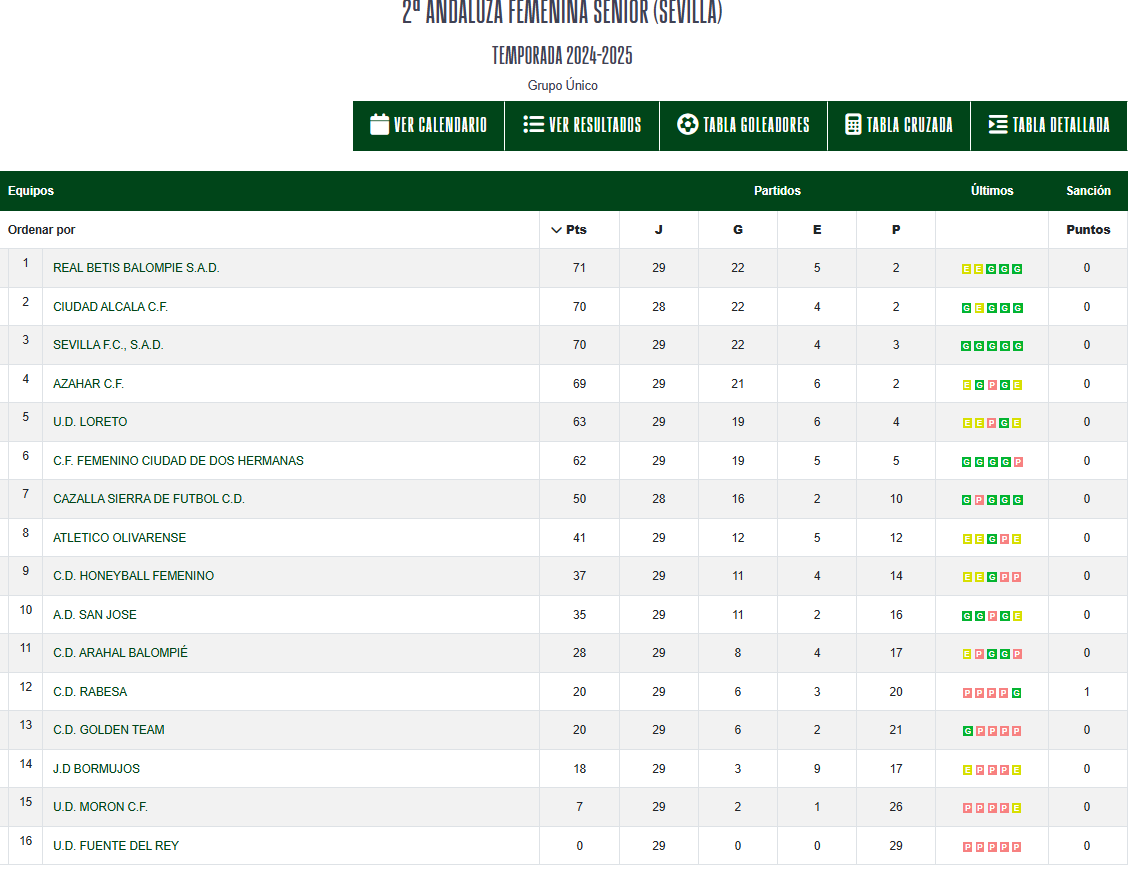Image resolution: width=1134 pixels, height=869 pixels.
Task: Click the Equipos header label
Action: (31, 191)
